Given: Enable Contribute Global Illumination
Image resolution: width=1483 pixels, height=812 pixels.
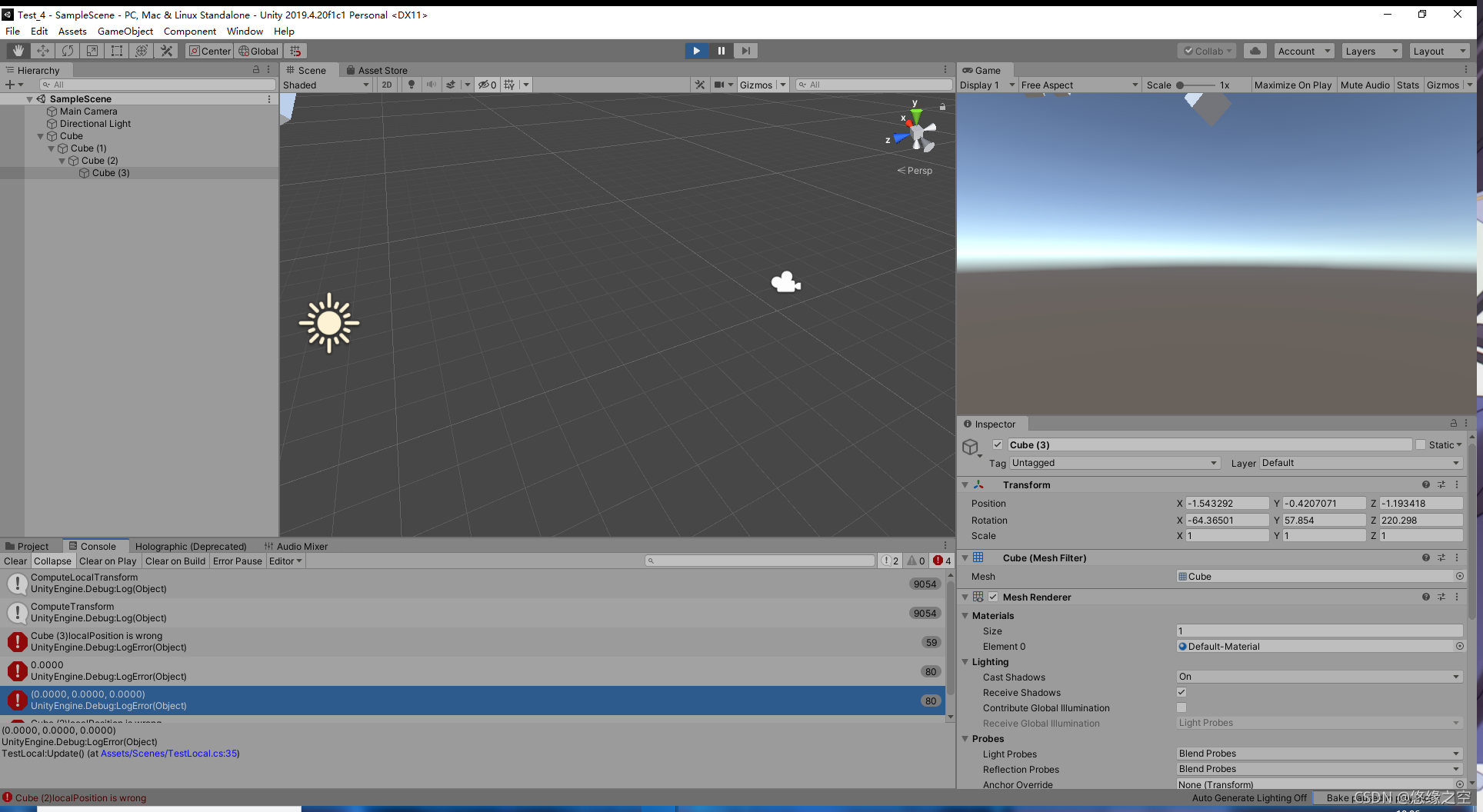Looking at the screenshot, I should 1181,707.
